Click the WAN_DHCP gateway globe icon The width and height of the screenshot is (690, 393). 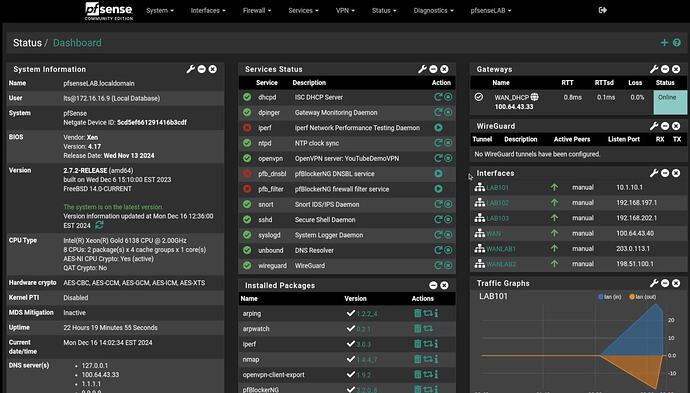pyautogui.click(x=534, y=97)
